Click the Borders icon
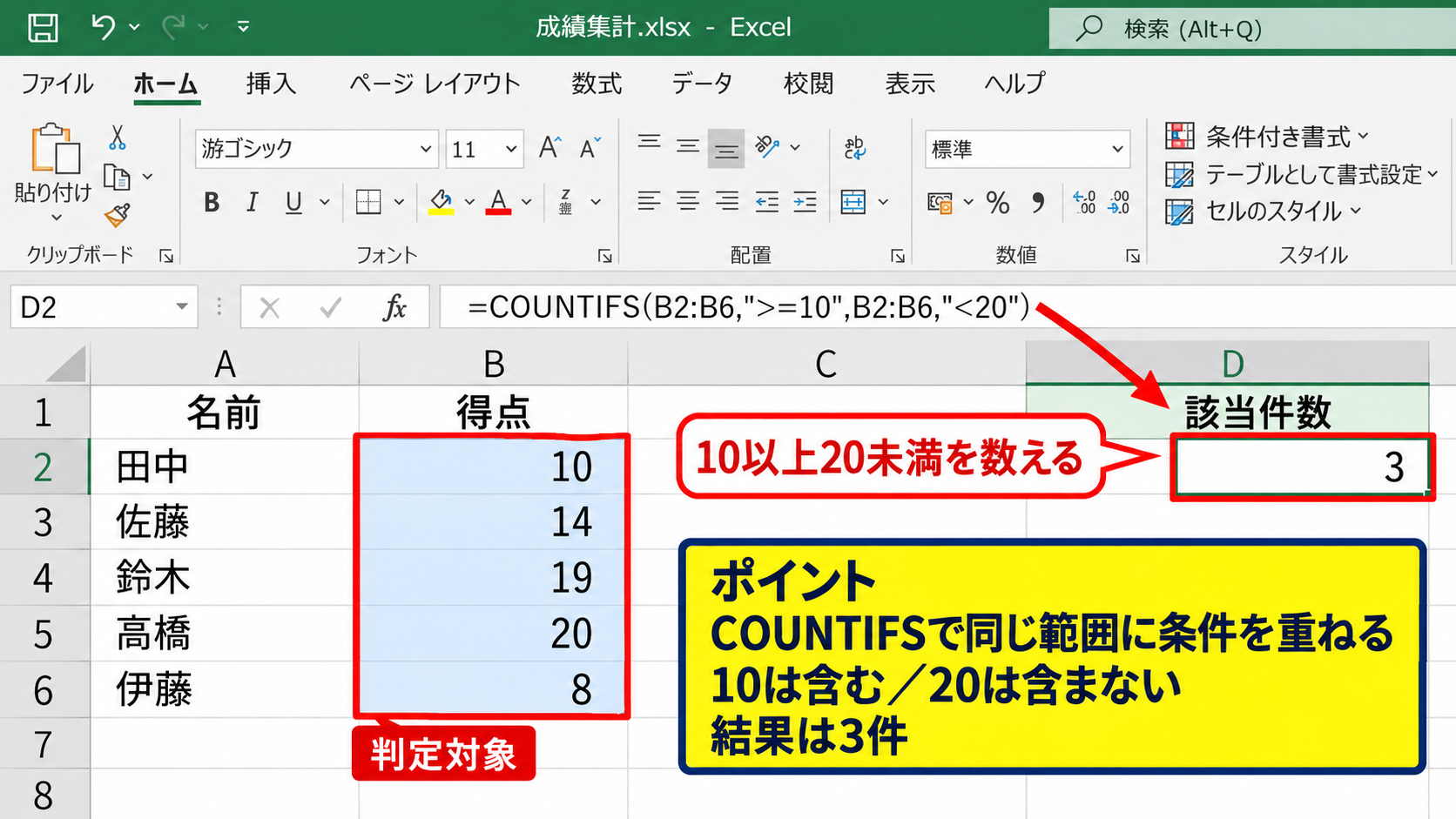 [368, 202]
